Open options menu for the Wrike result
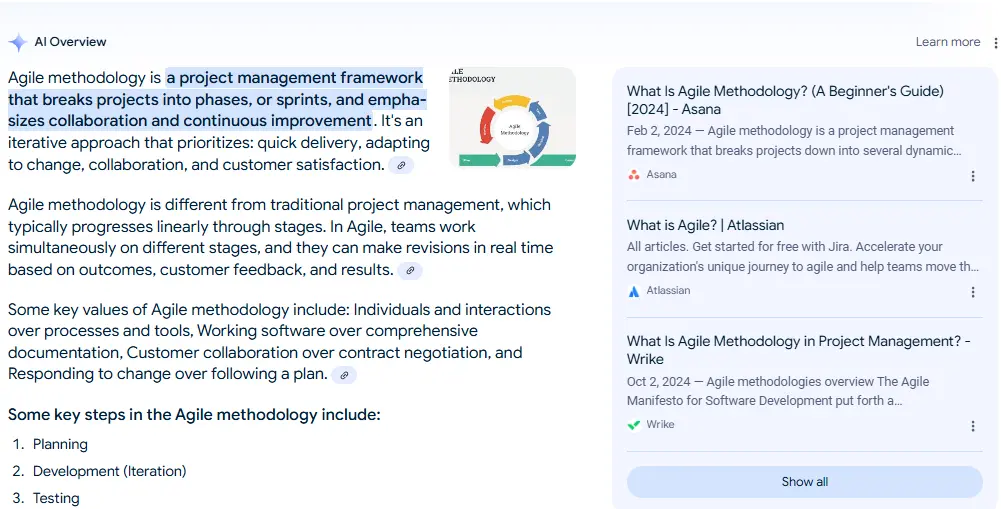Screen dimensions: 1001x509 (x=973, y=426)
